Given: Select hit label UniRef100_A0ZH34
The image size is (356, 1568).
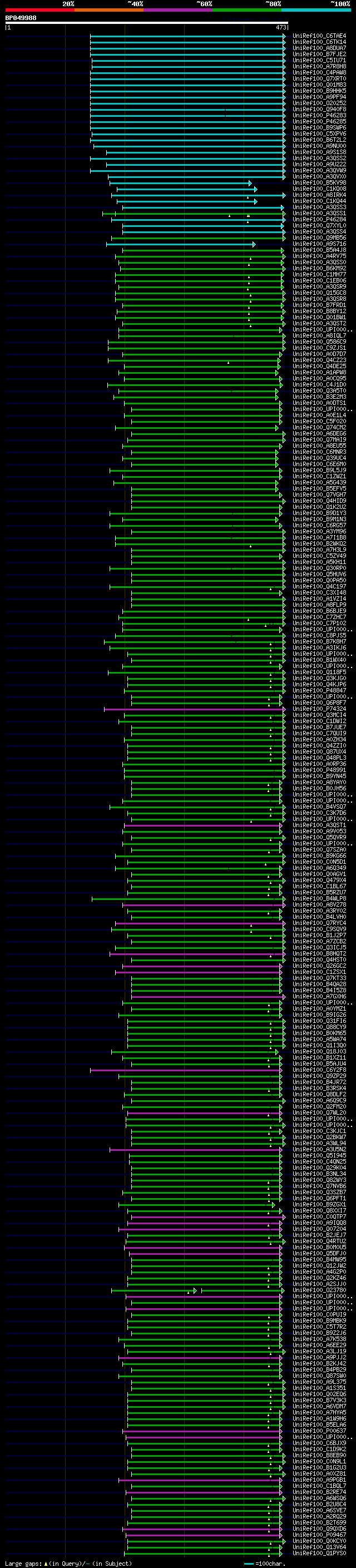Looking at the screenshot, I should [319, 739].
